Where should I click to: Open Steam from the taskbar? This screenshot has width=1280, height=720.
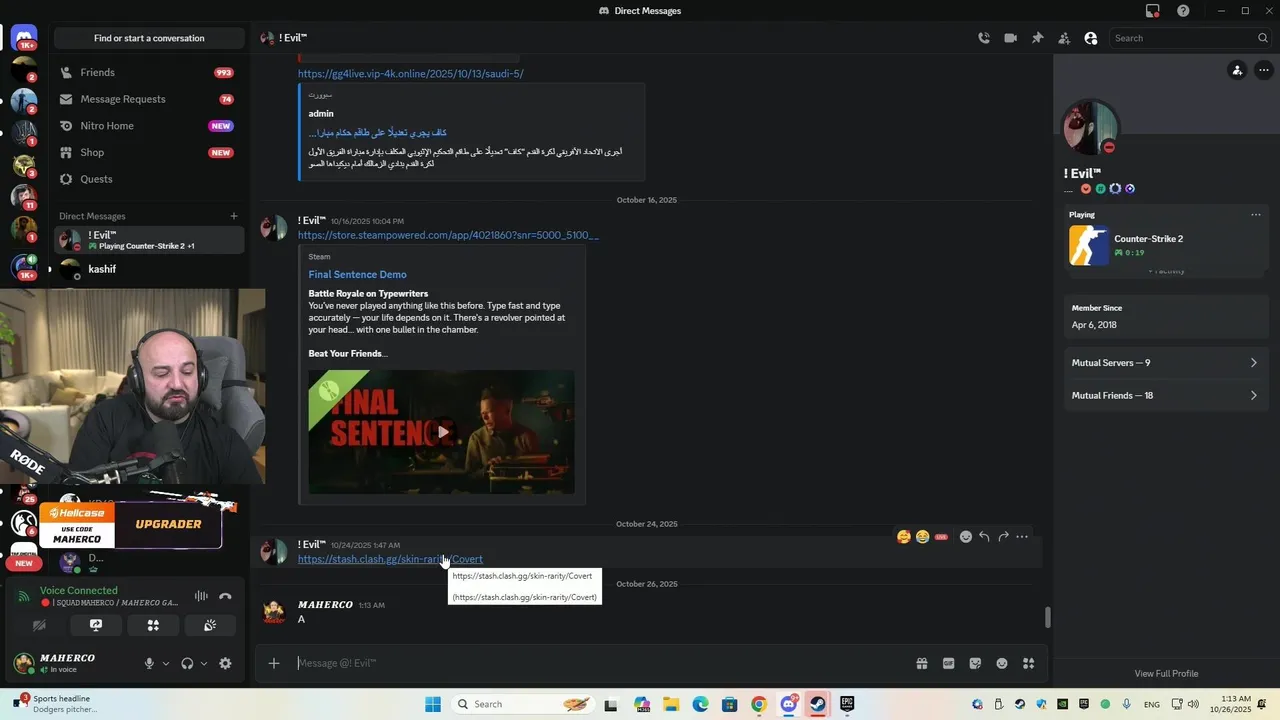point(817,704)
